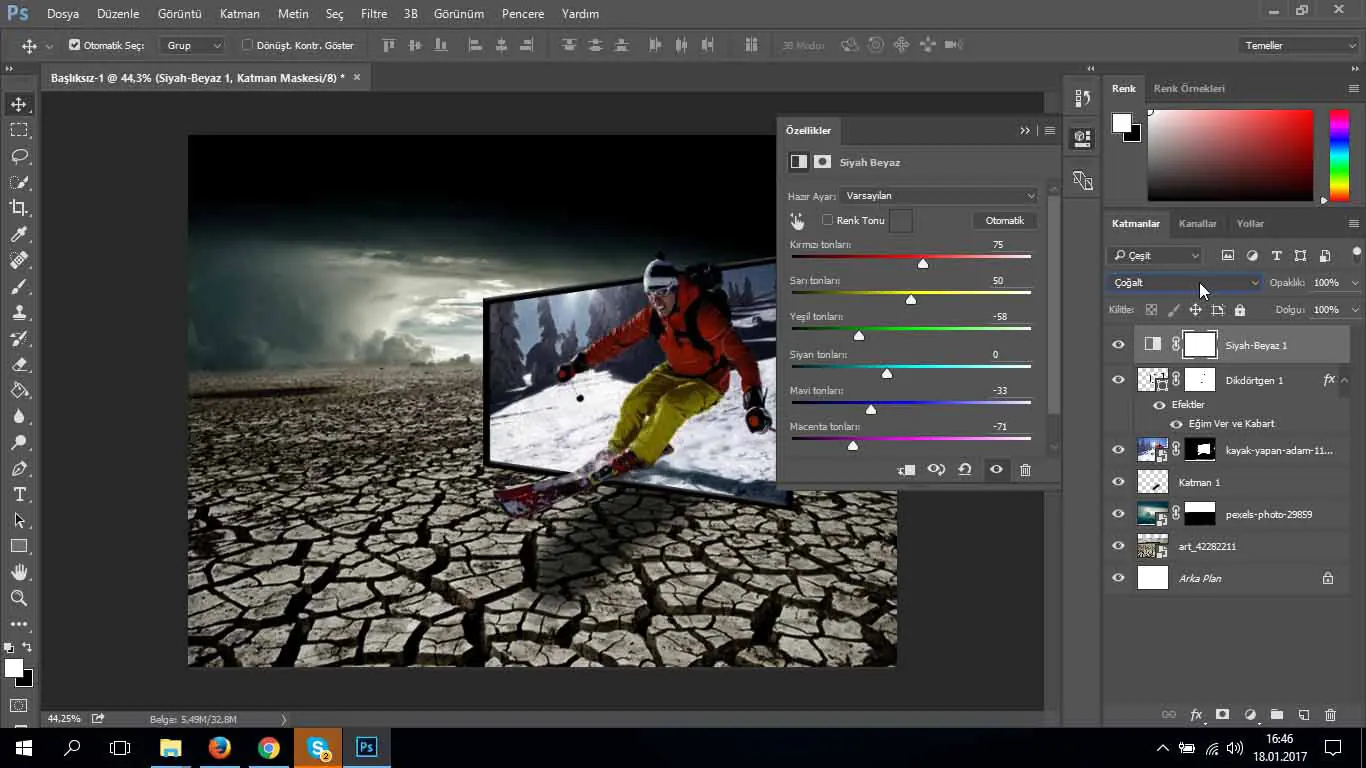Screen dimensions: 1366x768
Task: Select the Lasso tool
Action: [x=19, y=156]
